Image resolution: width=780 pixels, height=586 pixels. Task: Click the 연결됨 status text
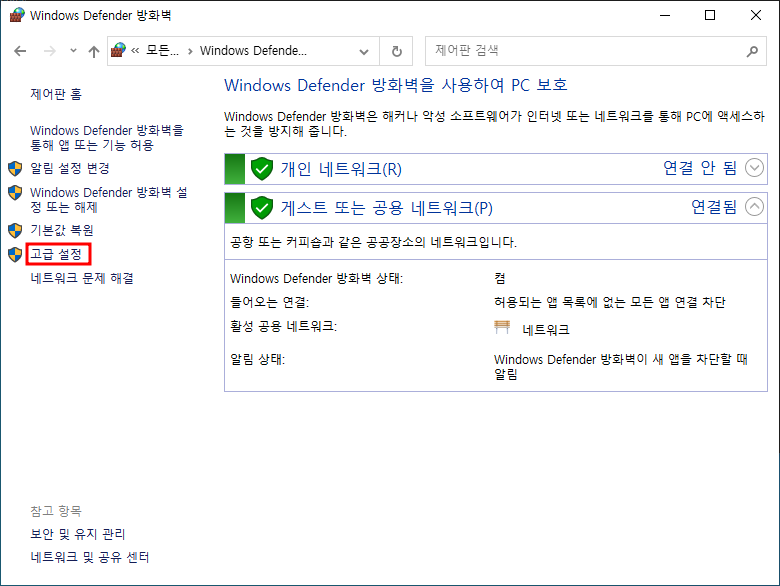click(714, 207)
